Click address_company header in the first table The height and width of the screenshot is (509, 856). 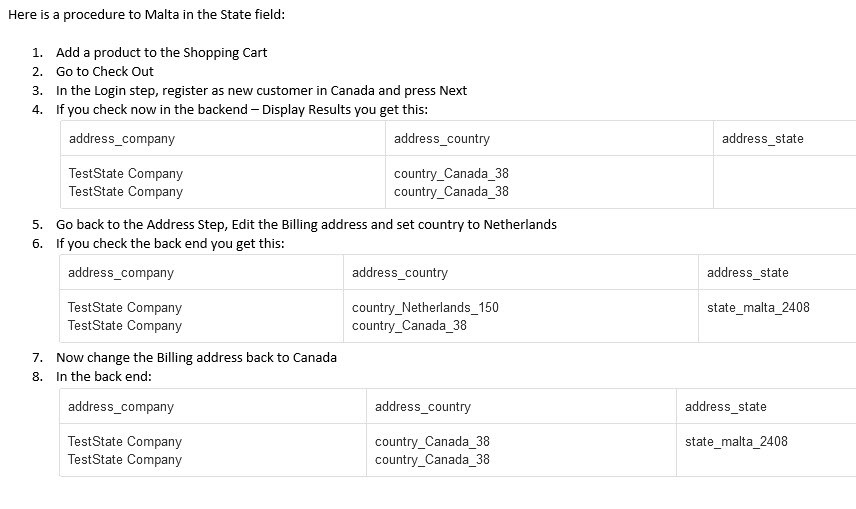tap(121, 139)
